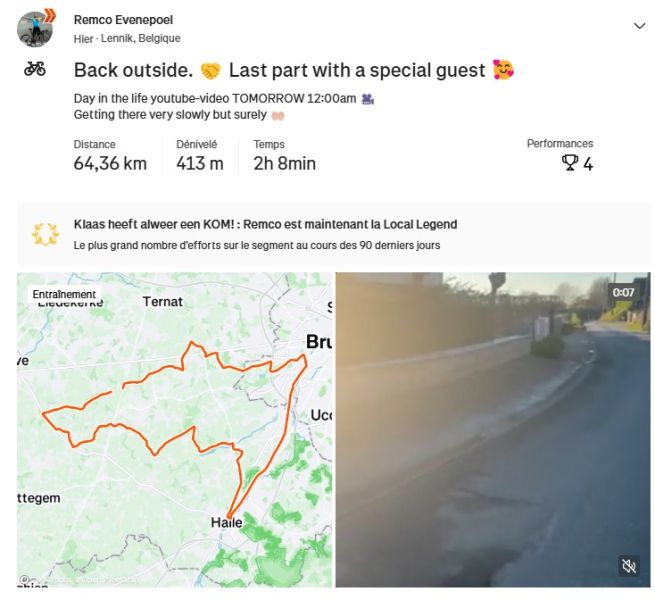Screen dimensions: 655x600
Task: Click the 2h 8min Temps value
Action: click(x=284, y=163)
